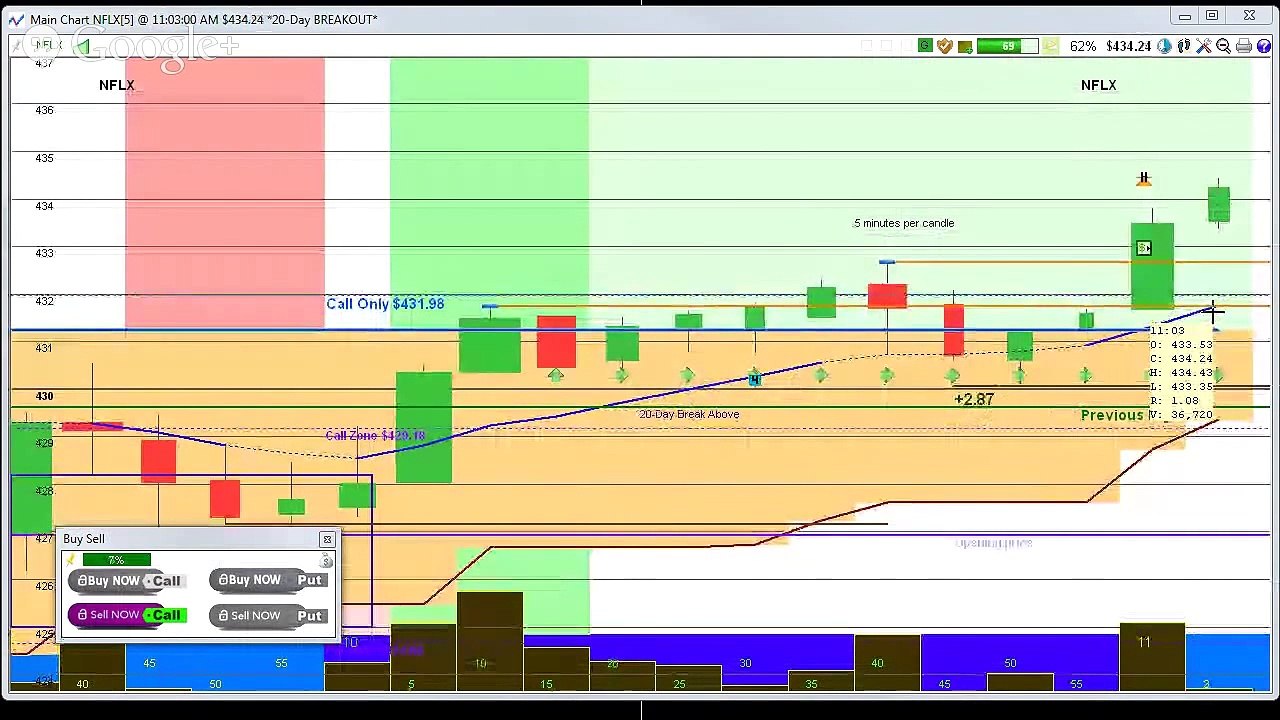
Task: Click the olive add-chart icon with plus
Action: 965,47
